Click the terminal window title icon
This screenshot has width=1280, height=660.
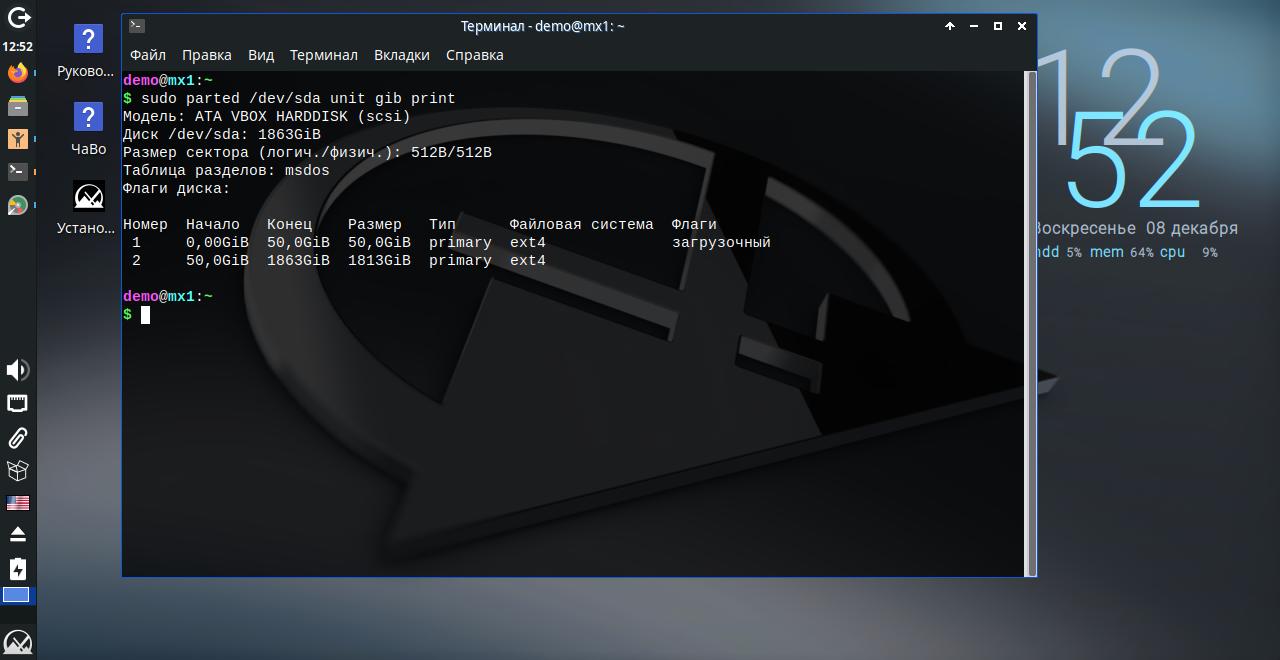(x=137, y=26)
